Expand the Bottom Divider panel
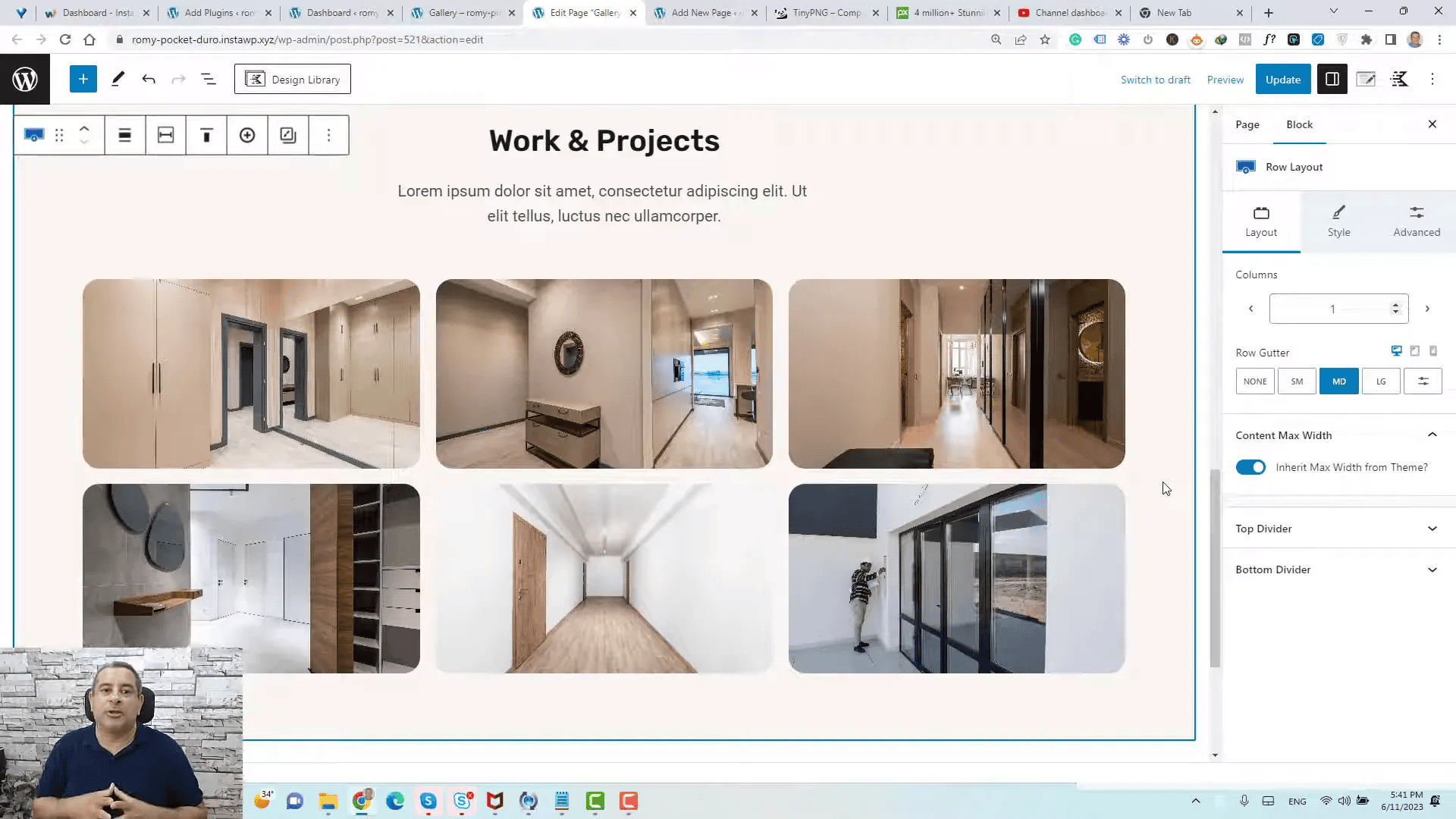This screenshot has width=1456, height=819. tap(1338, 570)
